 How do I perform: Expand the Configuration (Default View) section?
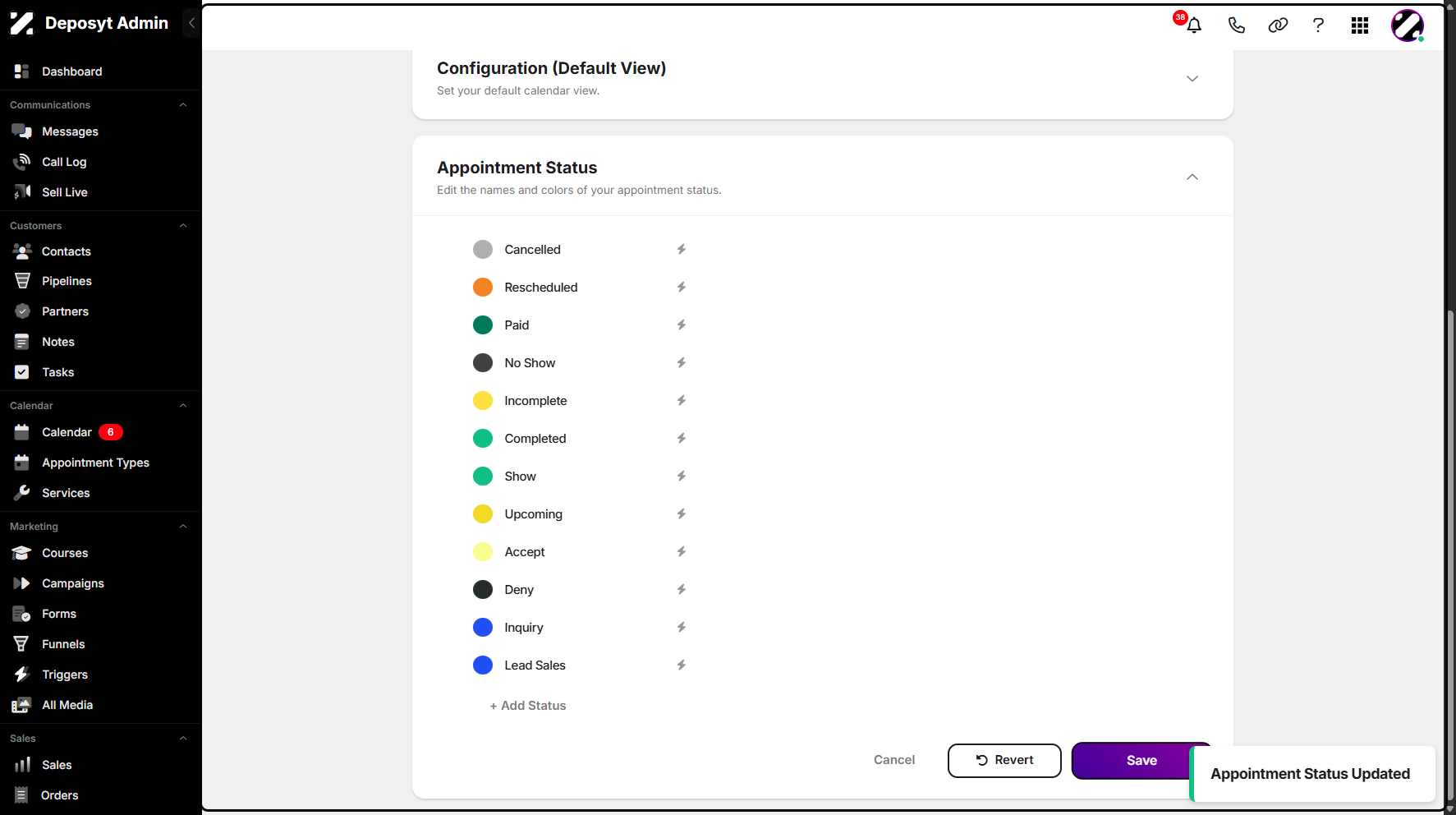[x=1192, y=79]
